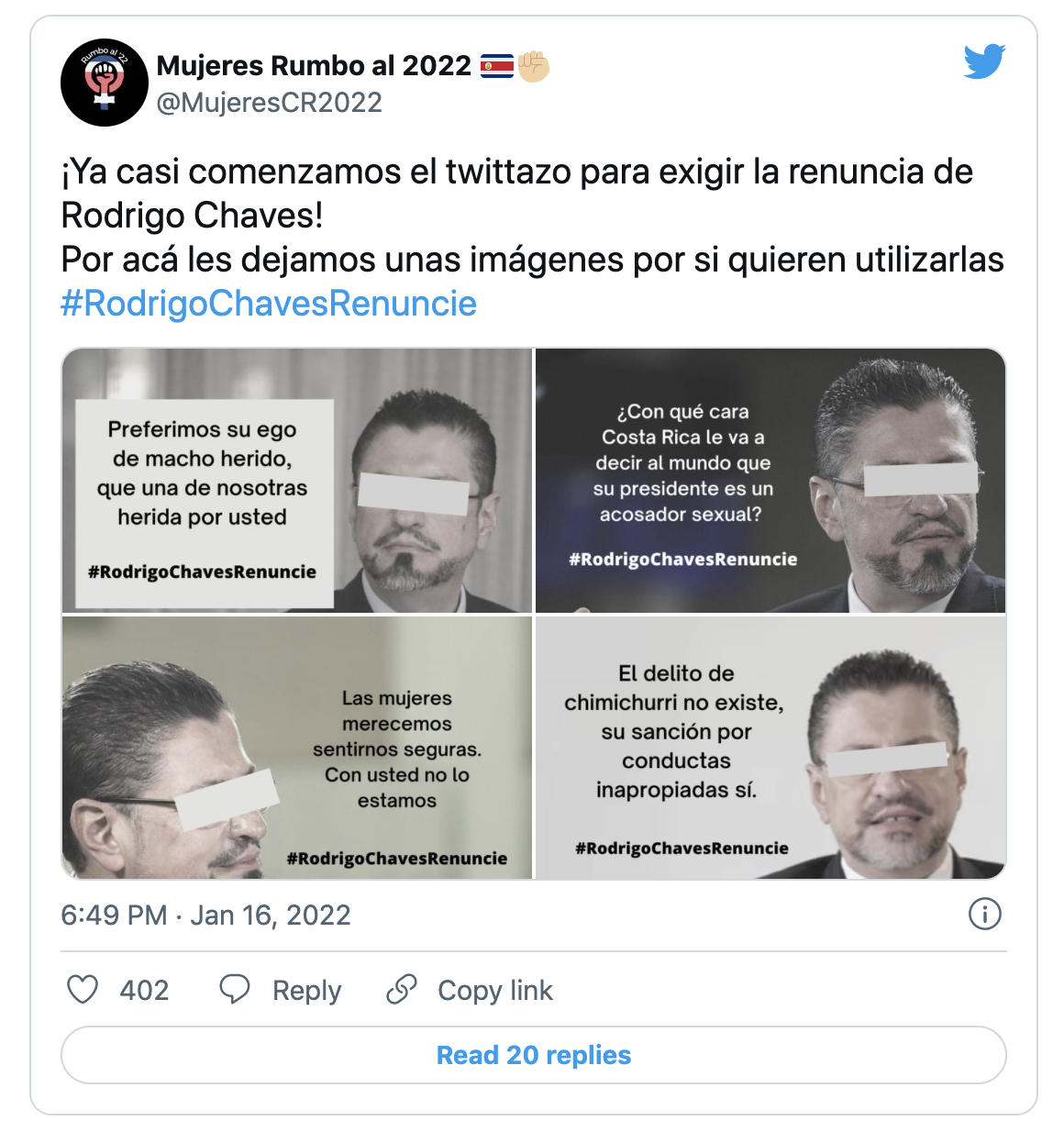The image size is (1064, 1121).
Task: Click the Mujeres Rumbo al 2022 display name
Action: point(314,66)
